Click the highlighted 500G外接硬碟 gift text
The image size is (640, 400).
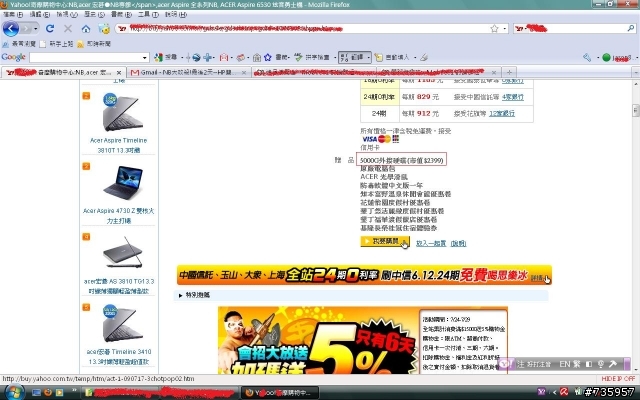tap(401, 160)
